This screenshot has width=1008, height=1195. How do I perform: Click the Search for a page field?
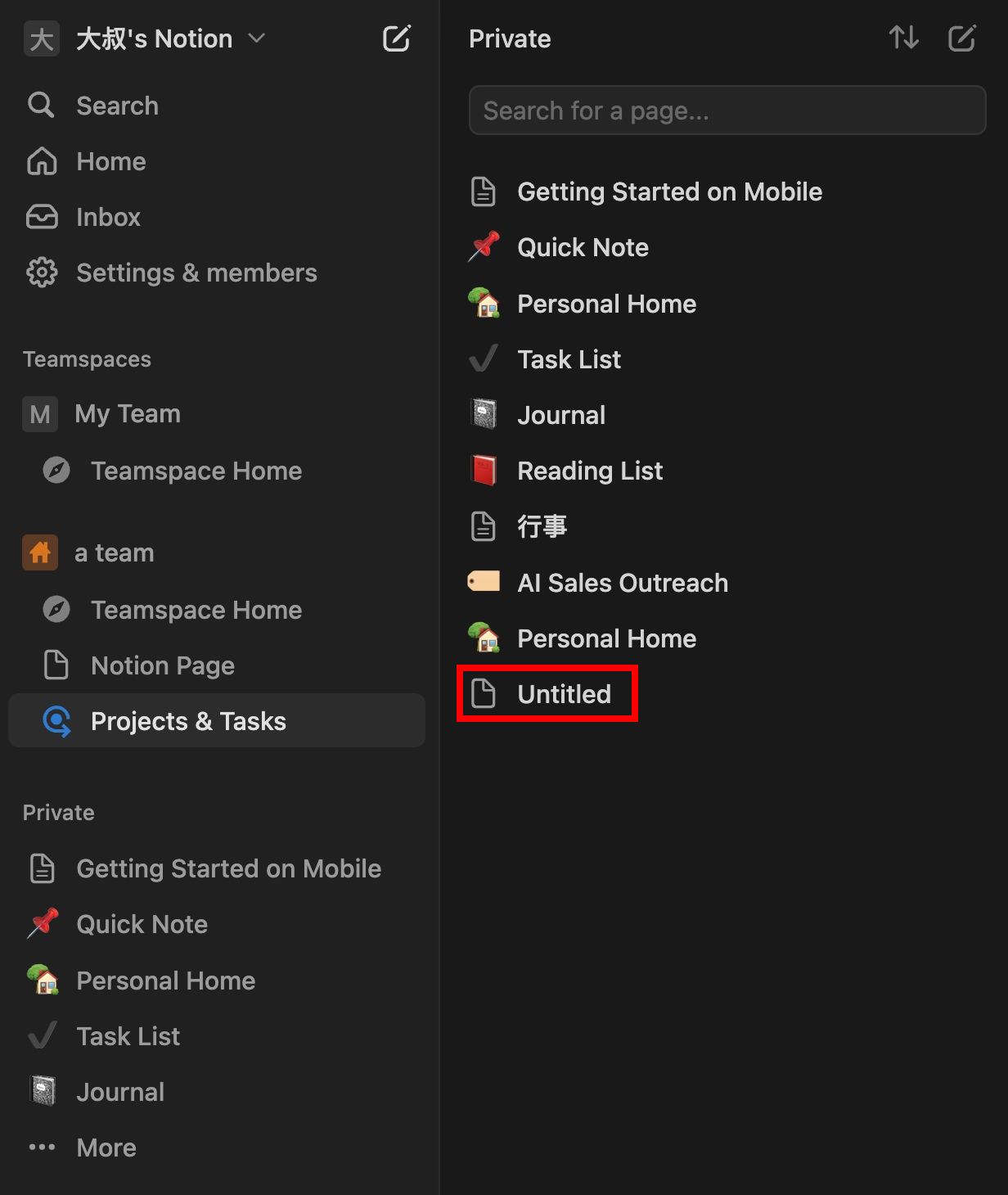tap(727, 110)
